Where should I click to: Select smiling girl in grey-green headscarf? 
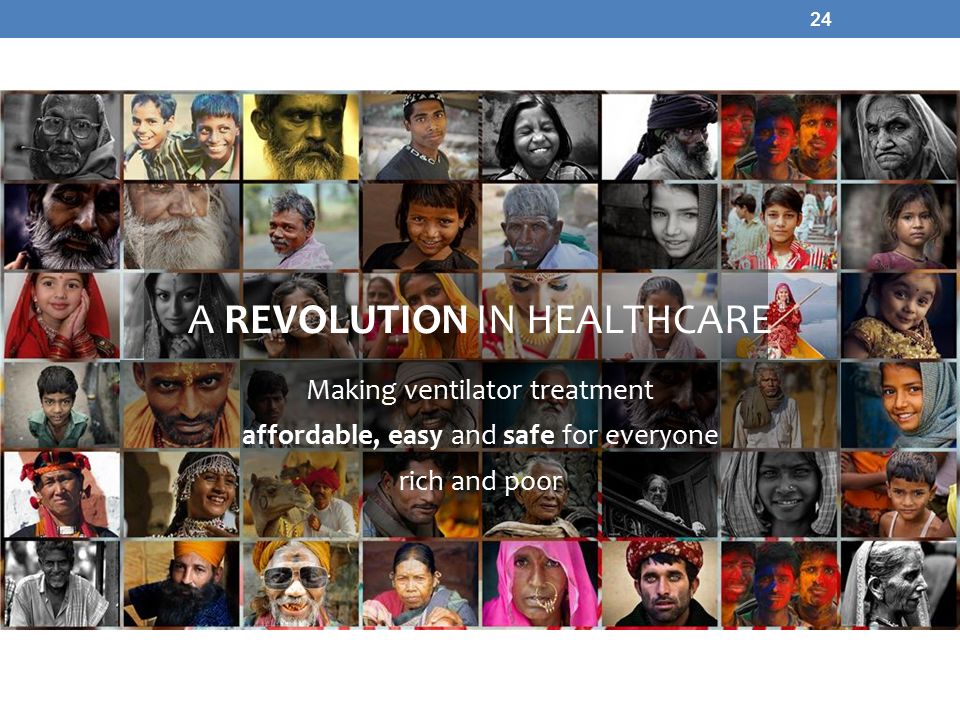[899, 405]
